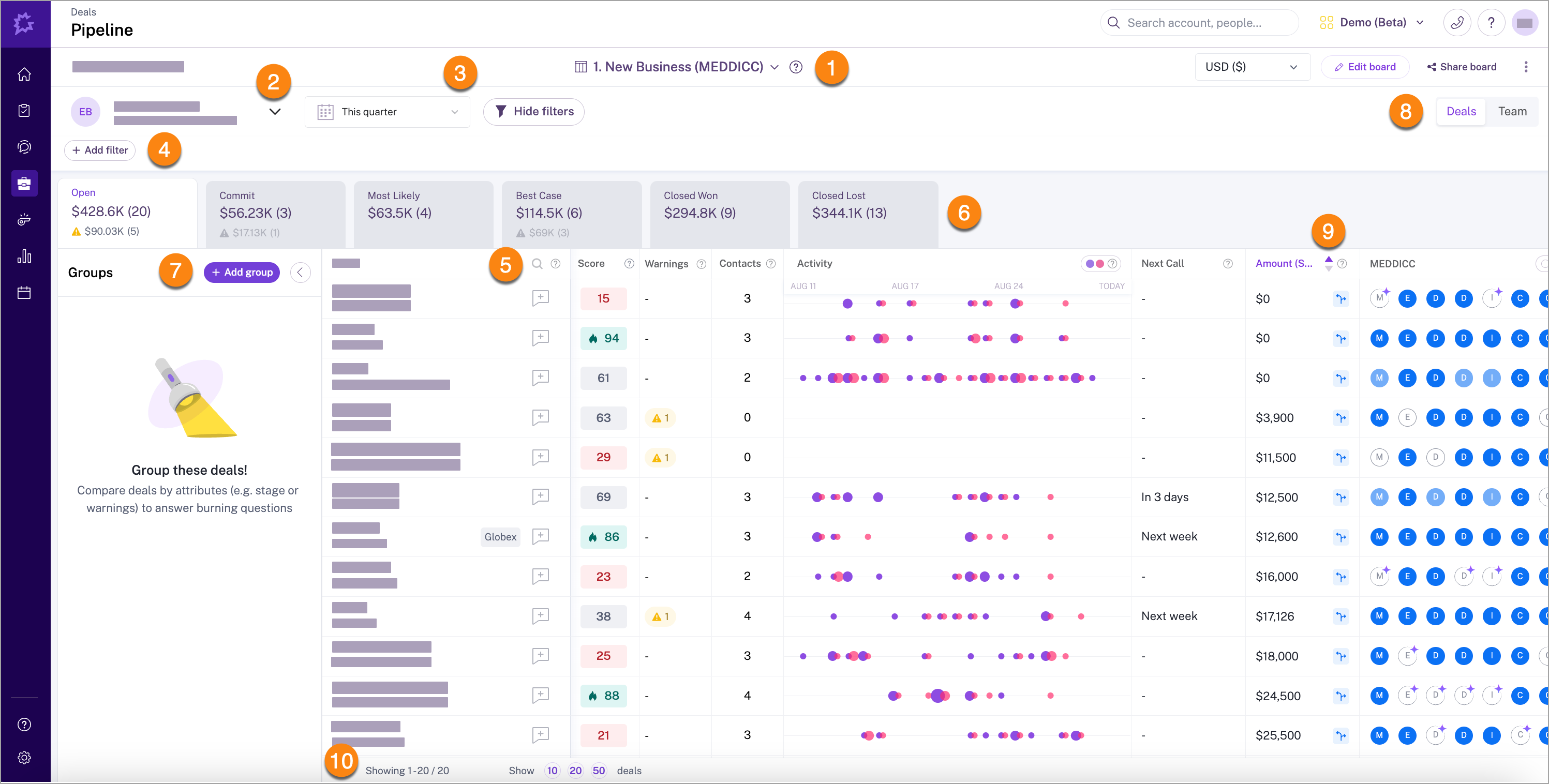The image size is (1549, 784).
Task: Click the Add group button
Action: (x=242, y=273)
